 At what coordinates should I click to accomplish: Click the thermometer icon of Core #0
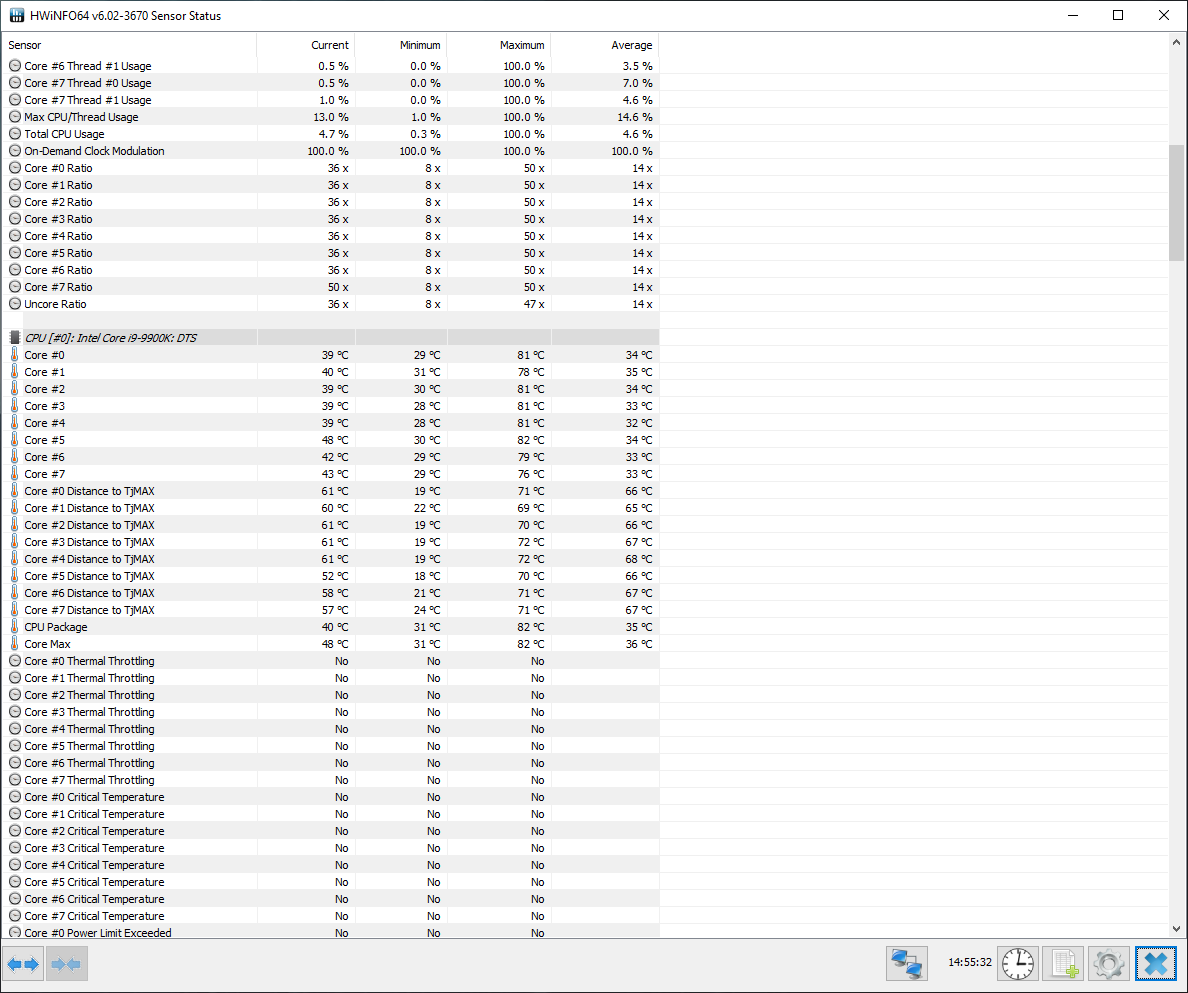[x=14, y=354]
